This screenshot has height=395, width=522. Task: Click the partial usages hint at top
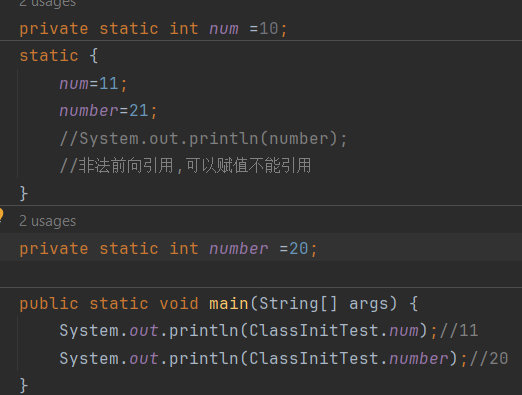(48, 3)
